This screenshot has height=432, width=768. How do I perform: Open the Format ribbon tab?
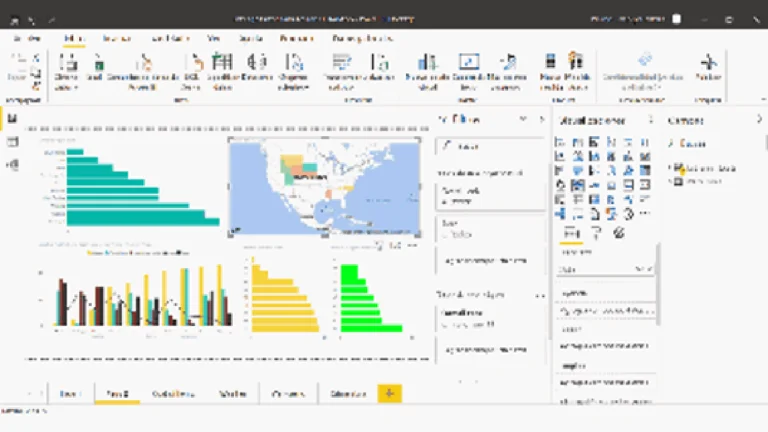pyautogui.click(x=296, y=38)
